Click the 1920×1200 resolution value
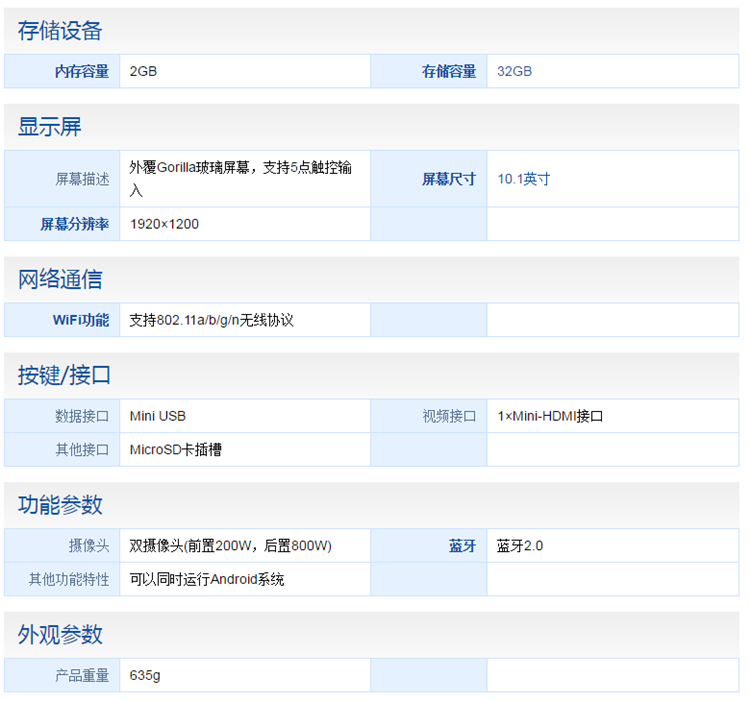 tap(164, 224)
